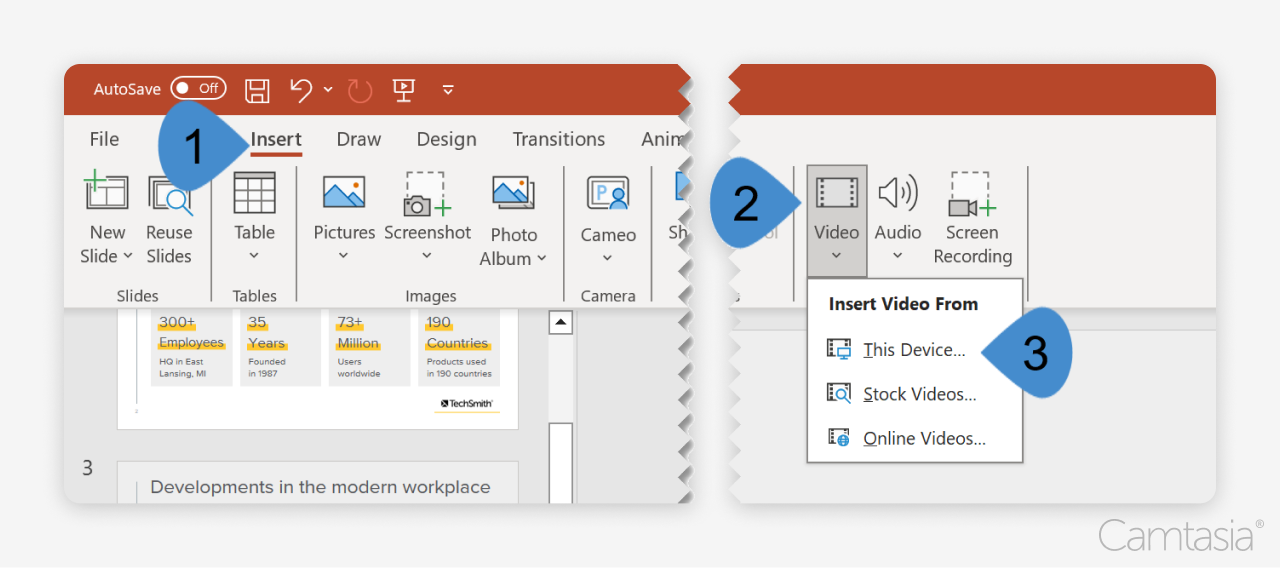Viewport: 1280px width, 568px height.
Task: Open Customize Quick Access Toolbar dropdown
Action: click(x=448, y=90)
